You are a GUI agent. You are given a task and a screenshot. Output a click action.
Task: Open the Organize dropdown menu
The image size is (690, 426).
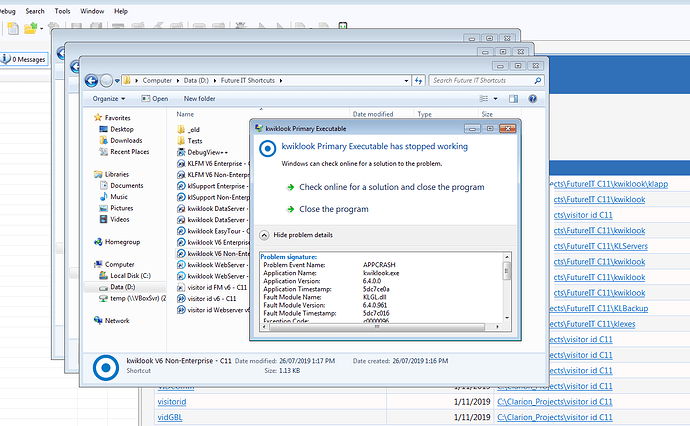coord(109,99)
